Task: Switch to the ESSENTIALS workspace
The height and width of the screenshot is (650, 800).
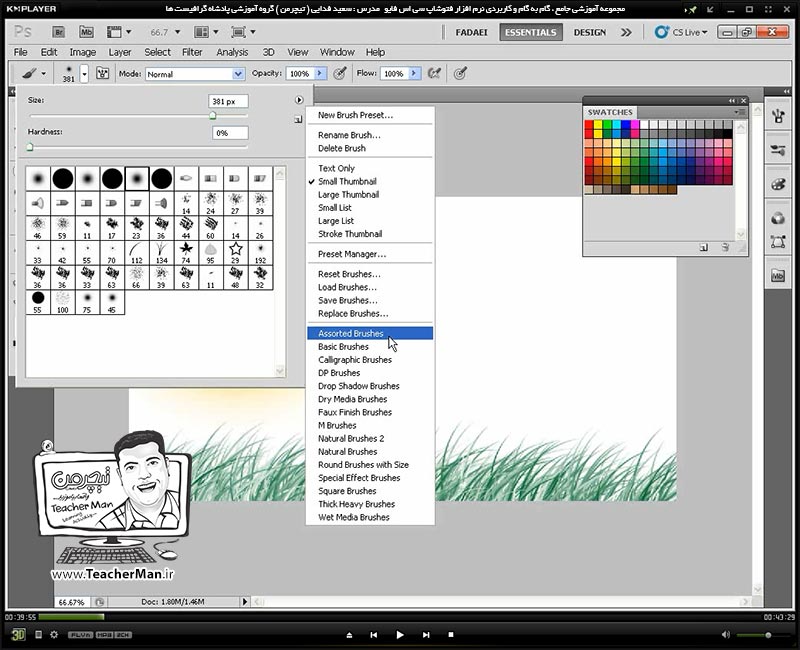Action: (531, 32)
